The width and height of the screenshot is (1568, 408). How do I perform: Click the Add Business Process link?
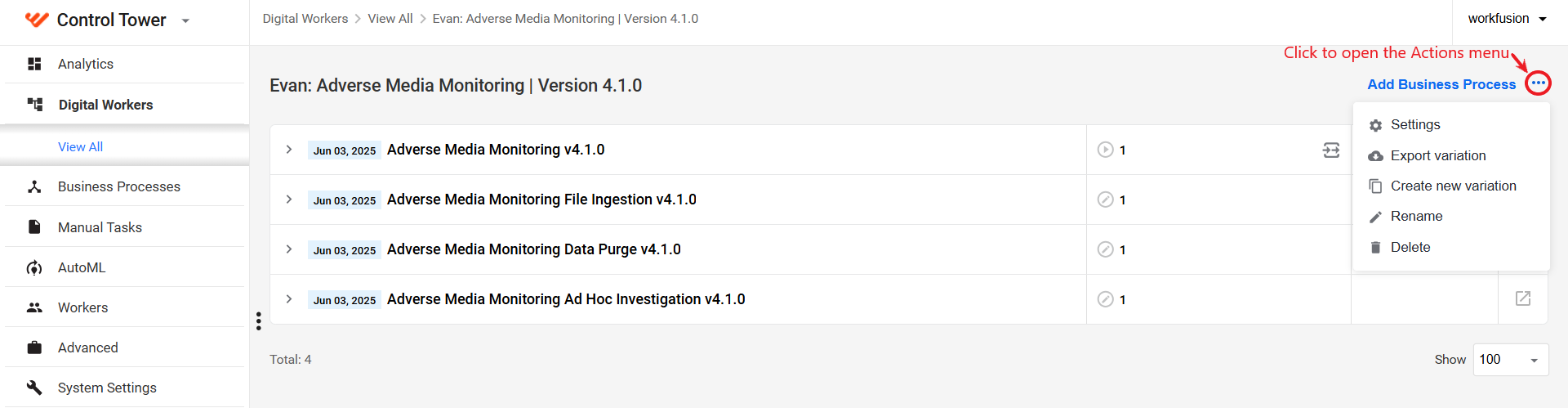tap(1441, 84)
